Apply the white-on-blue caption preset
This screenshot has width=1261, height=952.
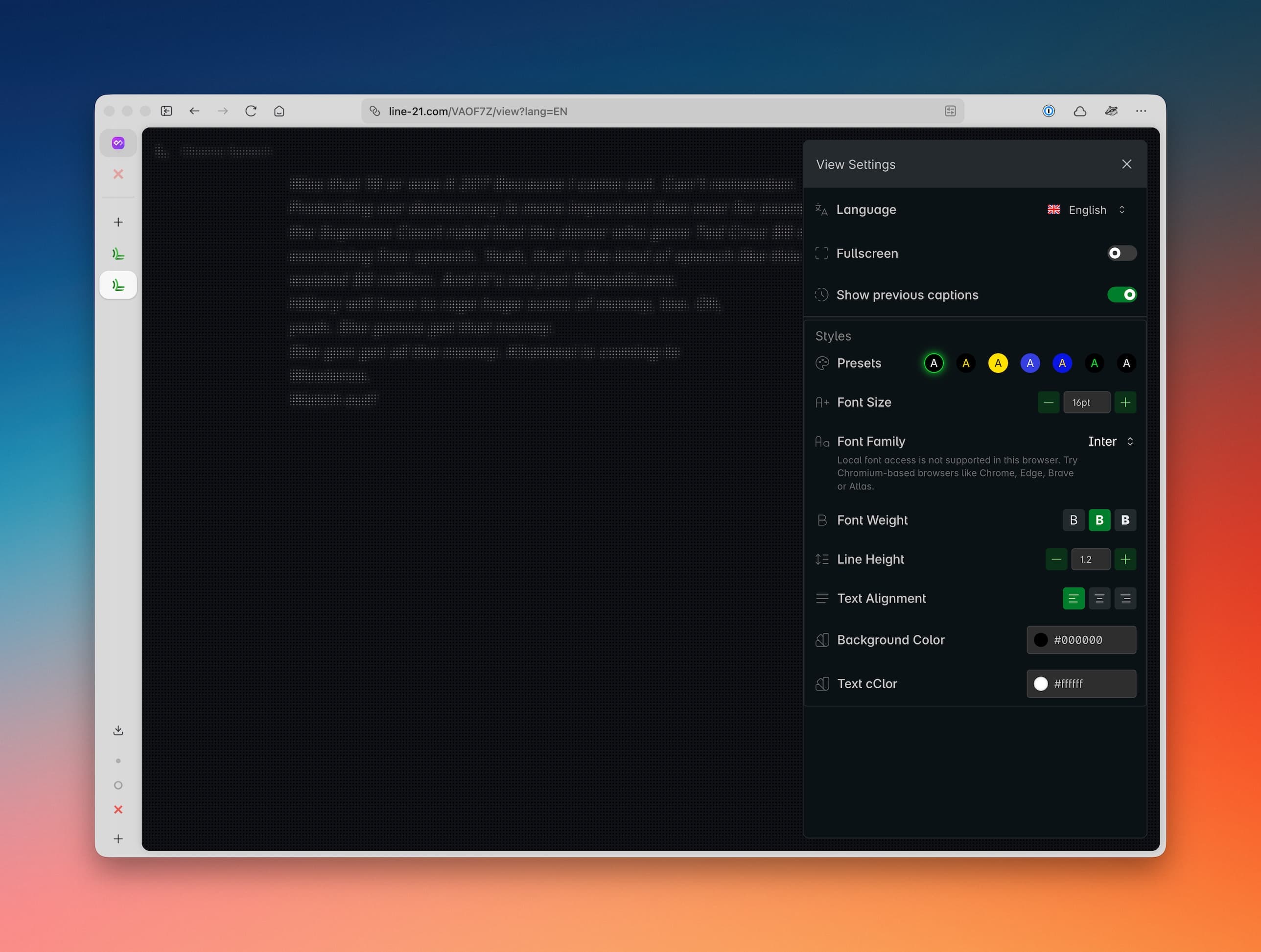[x=1030, y=363]
